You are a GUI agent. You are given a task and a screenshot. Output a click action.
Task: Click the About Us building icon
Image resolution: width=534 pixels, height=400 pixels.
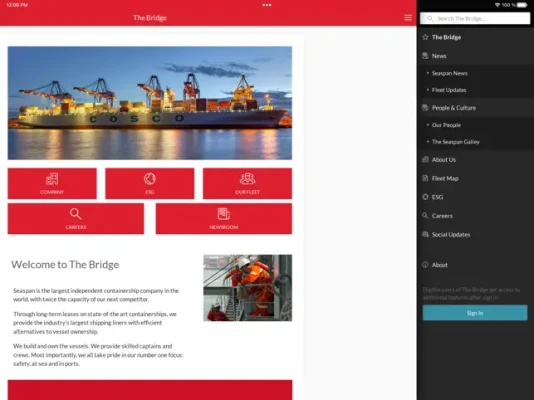425,160
